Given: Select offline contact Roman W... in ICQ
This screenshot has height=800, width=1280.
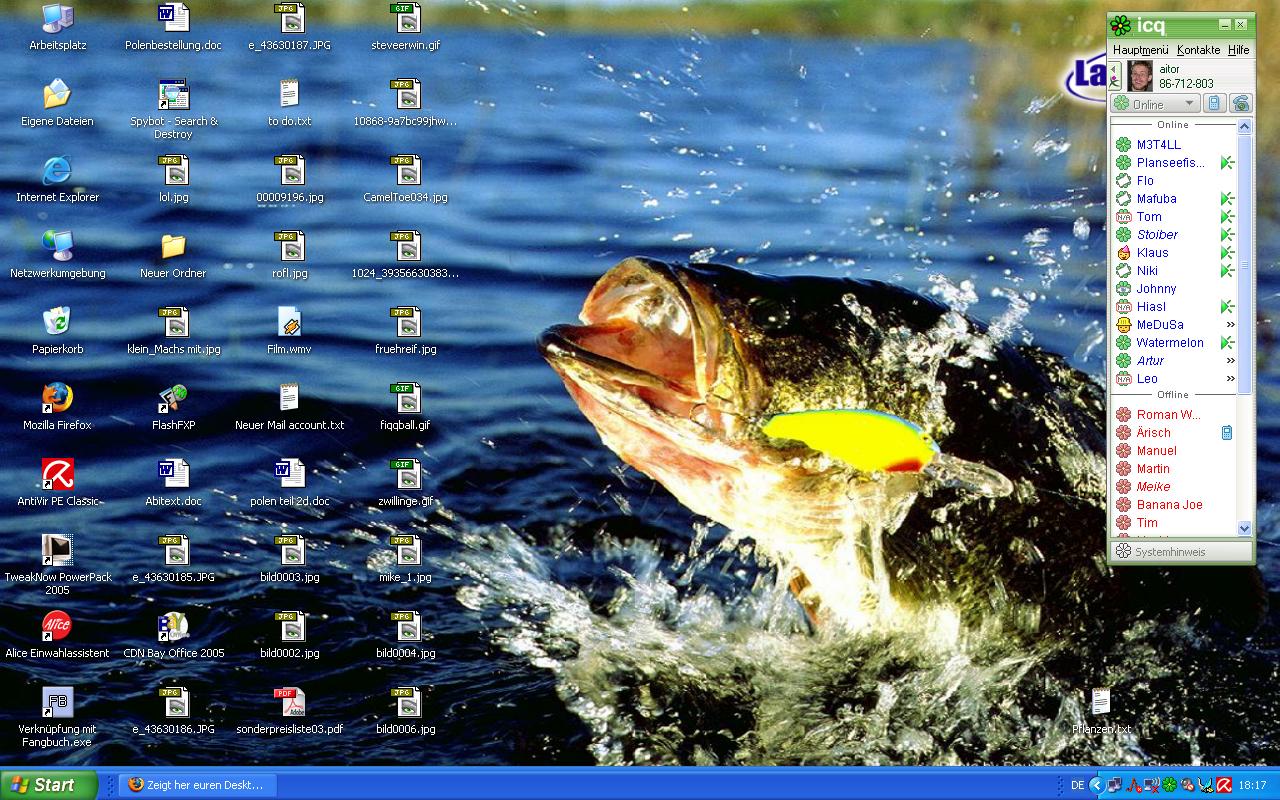Looking at the screenshot, I should click(1168, 415).
